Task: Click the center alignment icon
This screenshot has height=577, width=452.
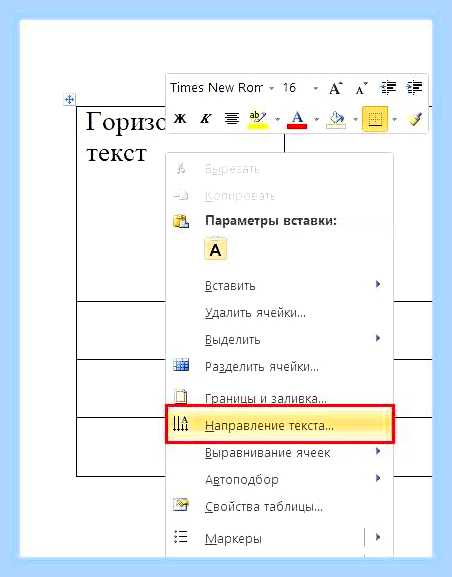Action: point(232,118)
